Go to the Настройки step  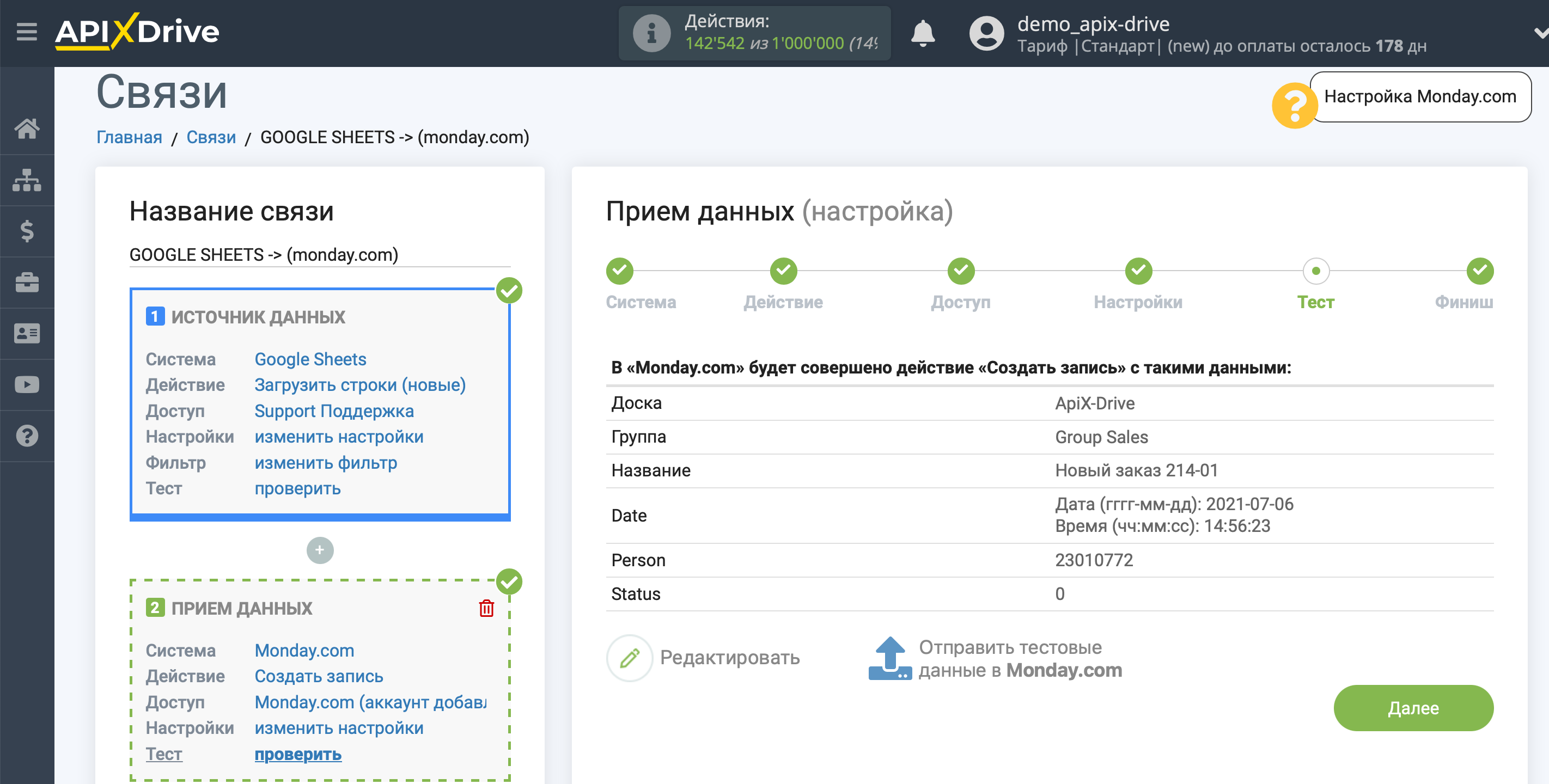click(1138, 271)
